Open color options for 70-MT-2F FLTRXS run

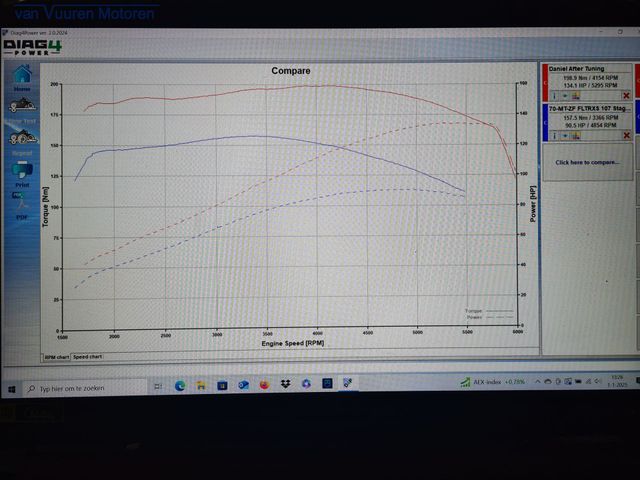[x=576, y=135]
